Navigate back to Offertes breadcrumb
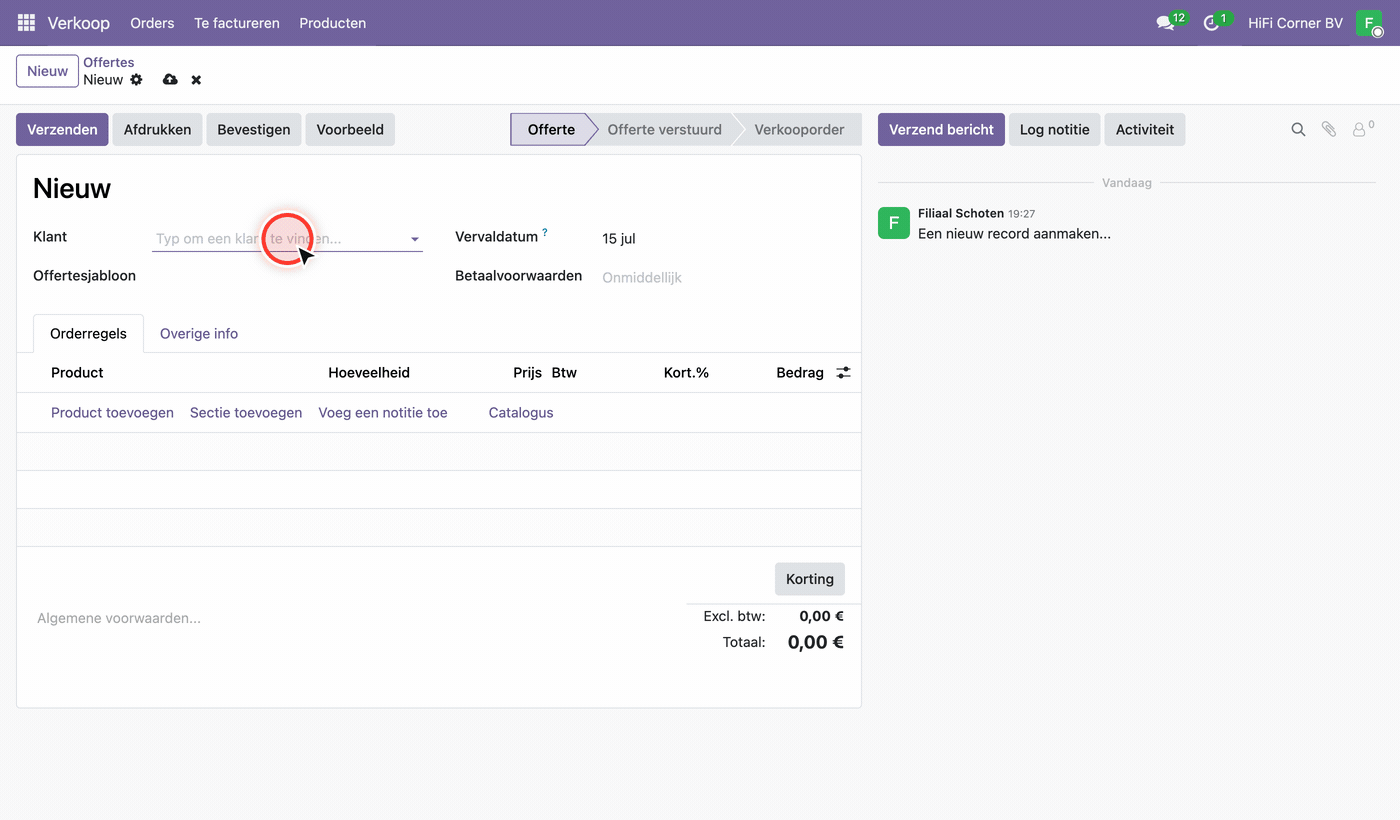The image size is (1400, 820). pos(109,62)
